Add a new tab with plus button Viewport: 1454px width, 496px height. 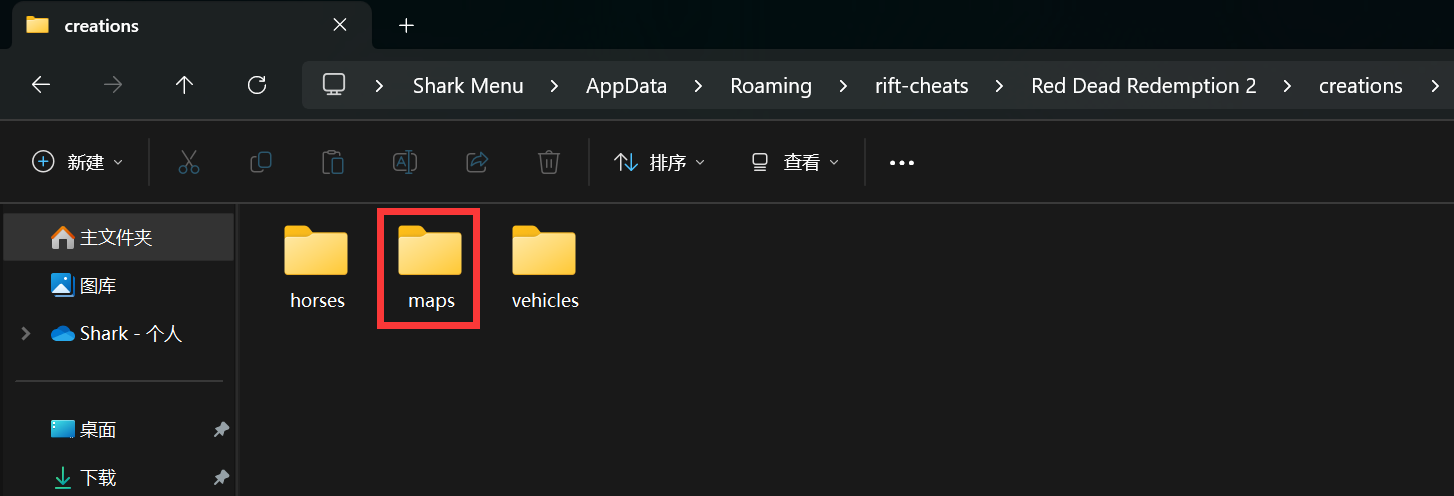point(406,26)
